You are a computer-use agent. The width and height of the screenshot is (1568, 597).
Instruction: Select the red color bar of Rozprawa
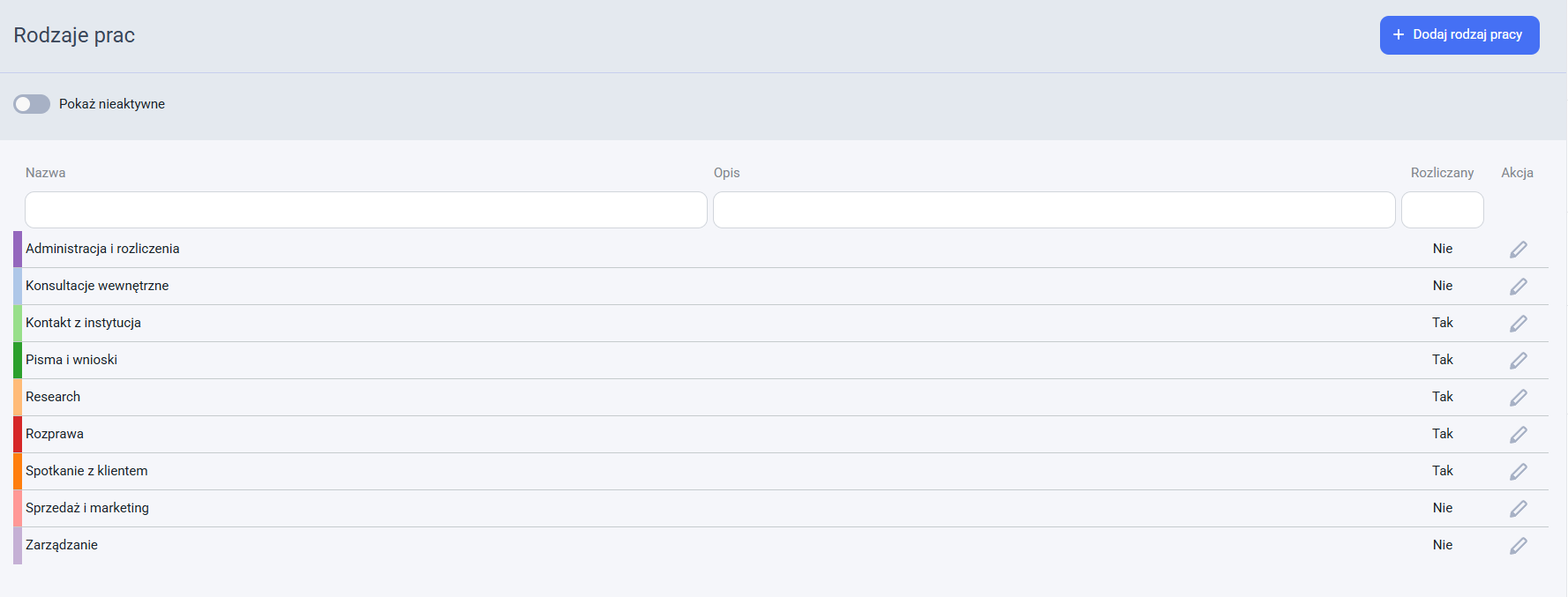point(18,434)
